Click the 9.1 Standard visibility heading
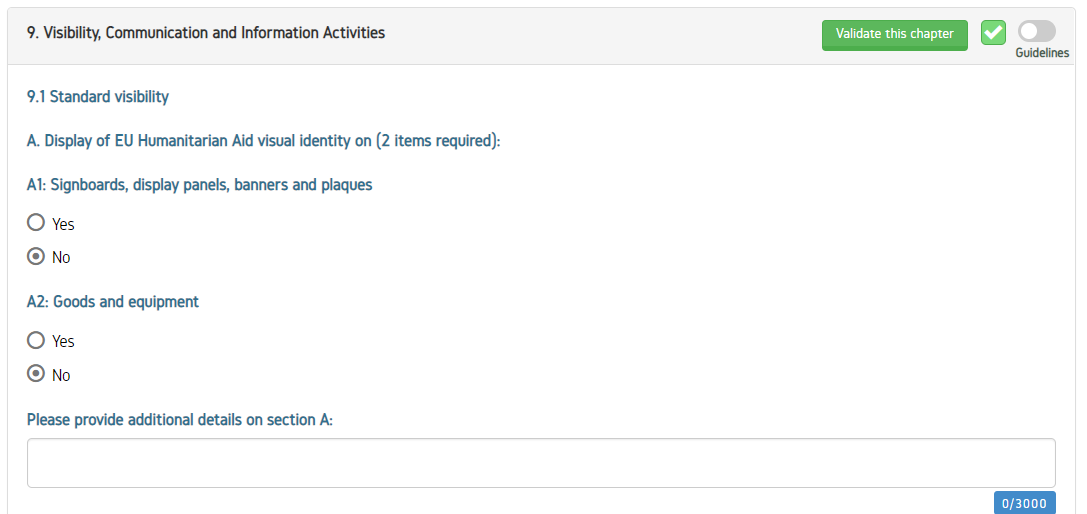The width and height of the screenshot is (1087, 514). tap(98, 97)
